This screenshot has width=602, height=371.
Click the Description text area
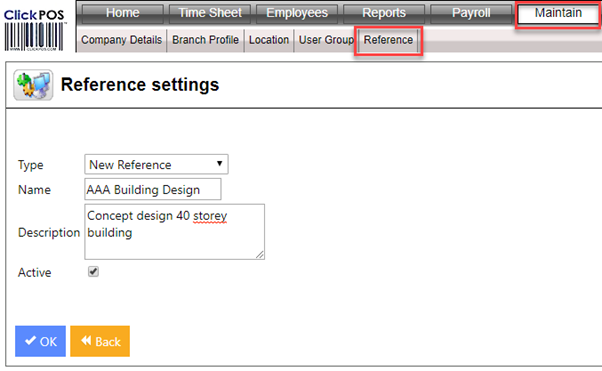tap(175, 232)
